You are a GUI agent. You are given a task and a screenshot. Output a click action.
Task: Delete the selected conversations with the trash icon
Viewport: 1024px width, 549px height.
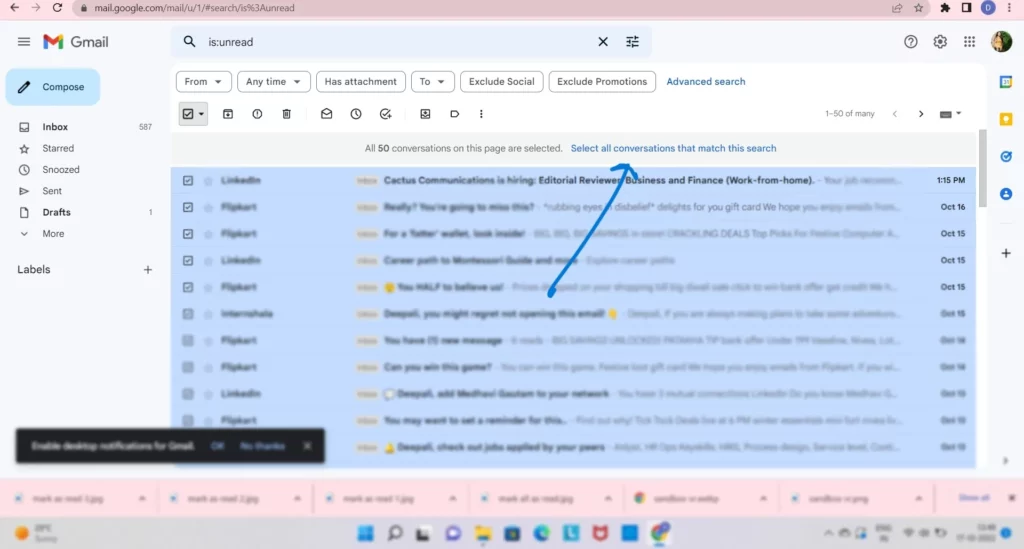286,114
